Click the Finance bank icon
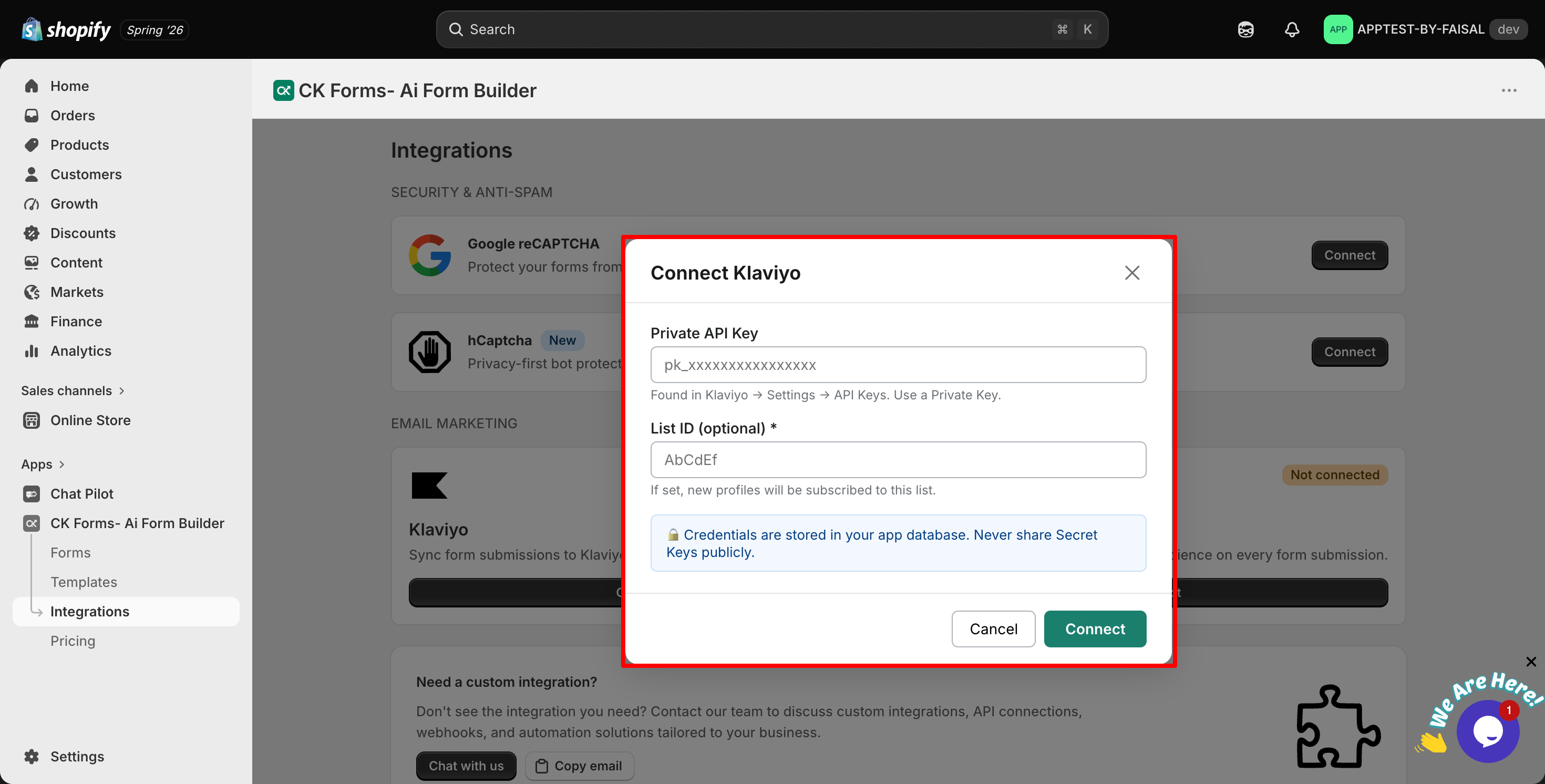The height and width of the screenshot is (784, 1545). tap(32, 321)
